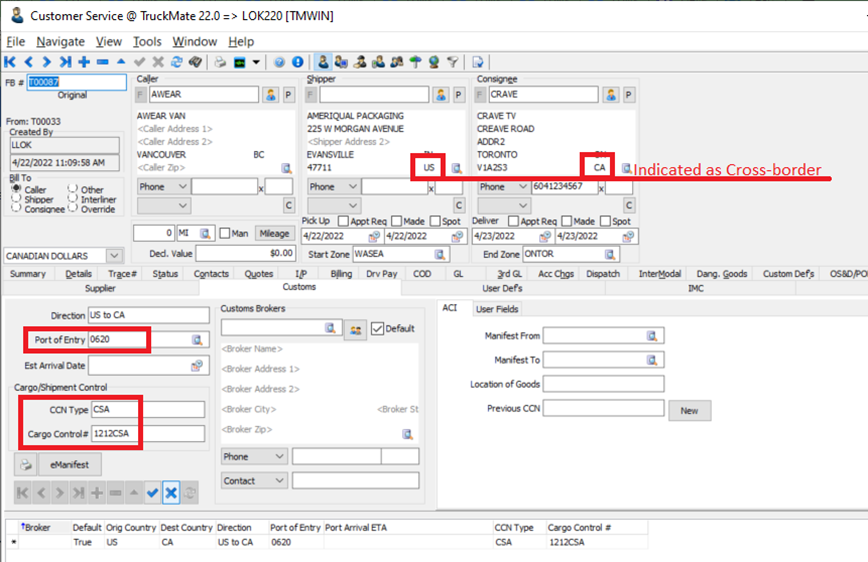Open Port of Entry lookup icon
The width and height of the screenshot is (868, 562).
click(197, 341)
